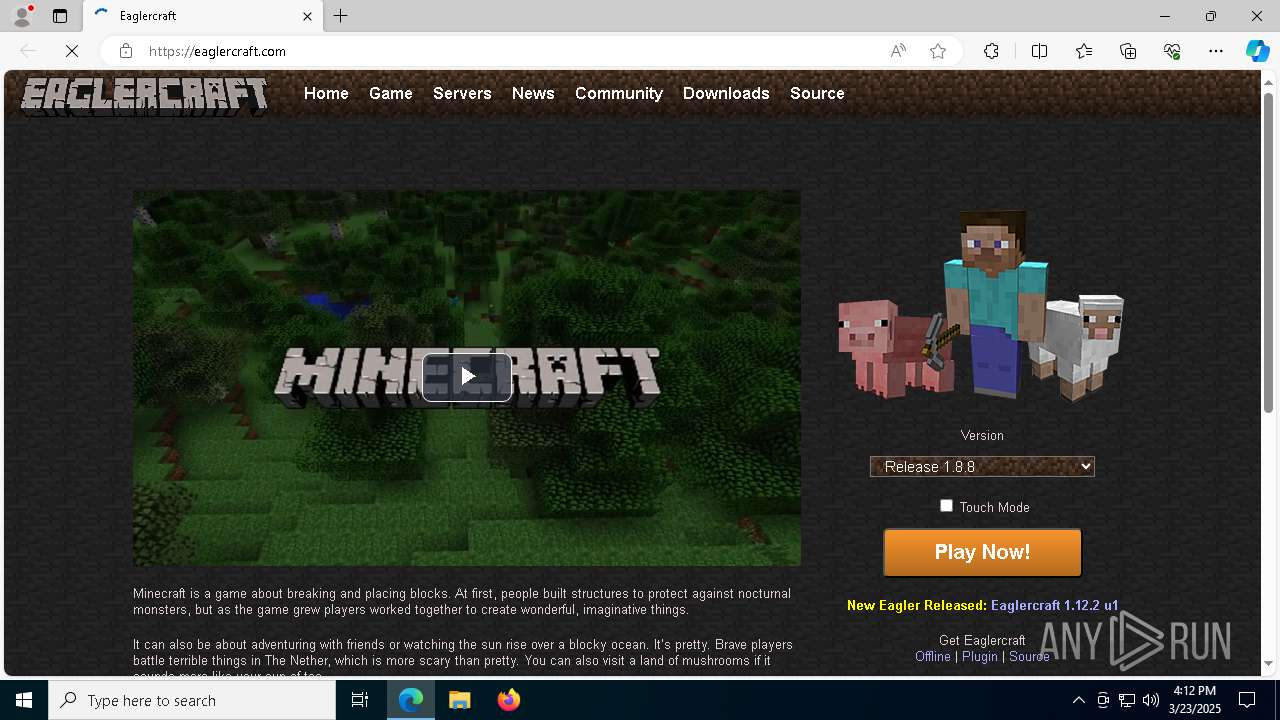This screenshot has height=720, width=1280.
Task: Open the Plugin link
Action: pos(980,656)
